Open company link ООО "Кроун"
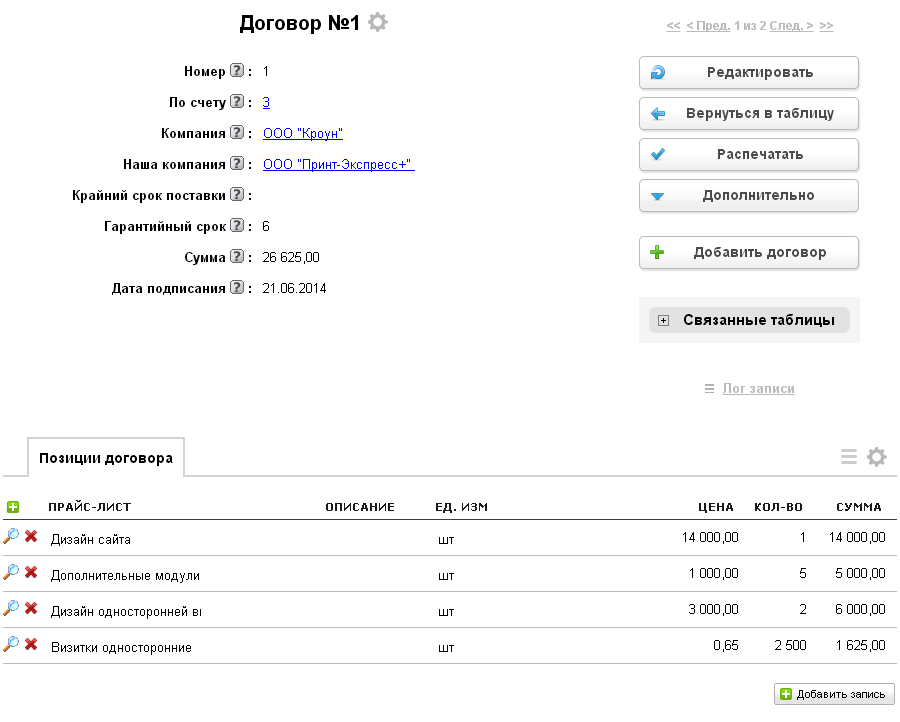The height and width of the screenshot is (722, 900). coord(303,133)
